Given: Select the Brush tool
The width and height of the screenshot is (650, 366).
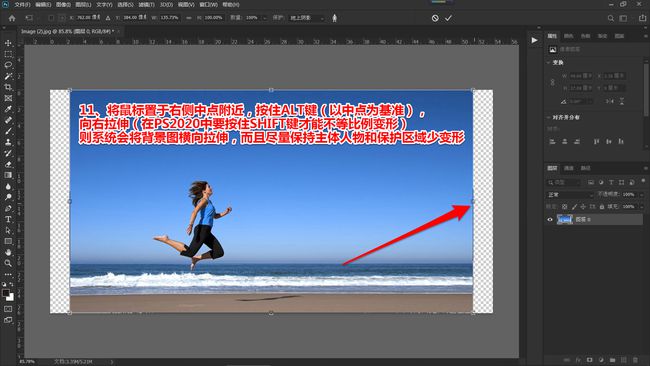Looking at the screenshot, I should [x=8, y=131].
